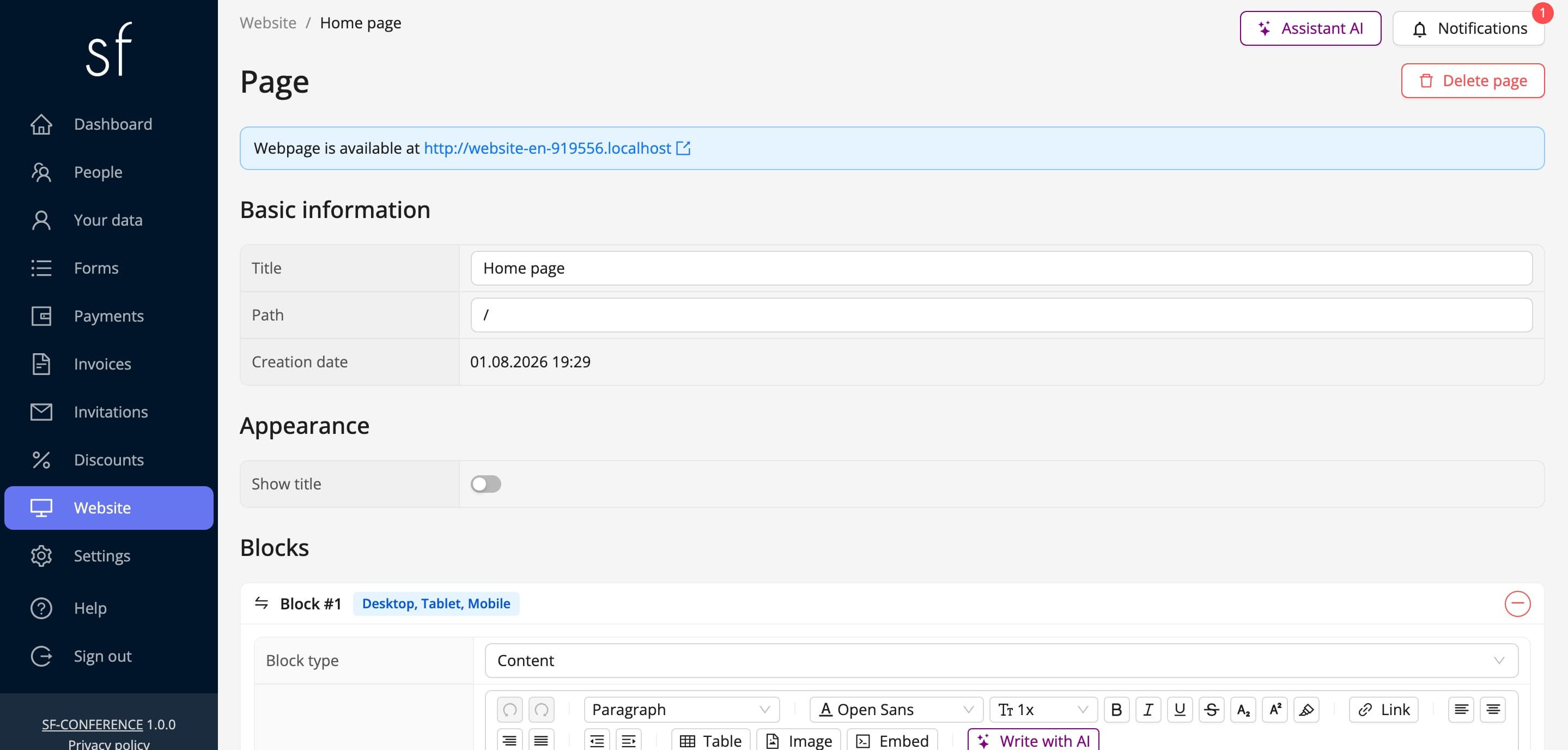The height and width of the screenshot is (750, 1568).
Task: Click the SF-CONFERENCE footer link
Action: (92, 724)
